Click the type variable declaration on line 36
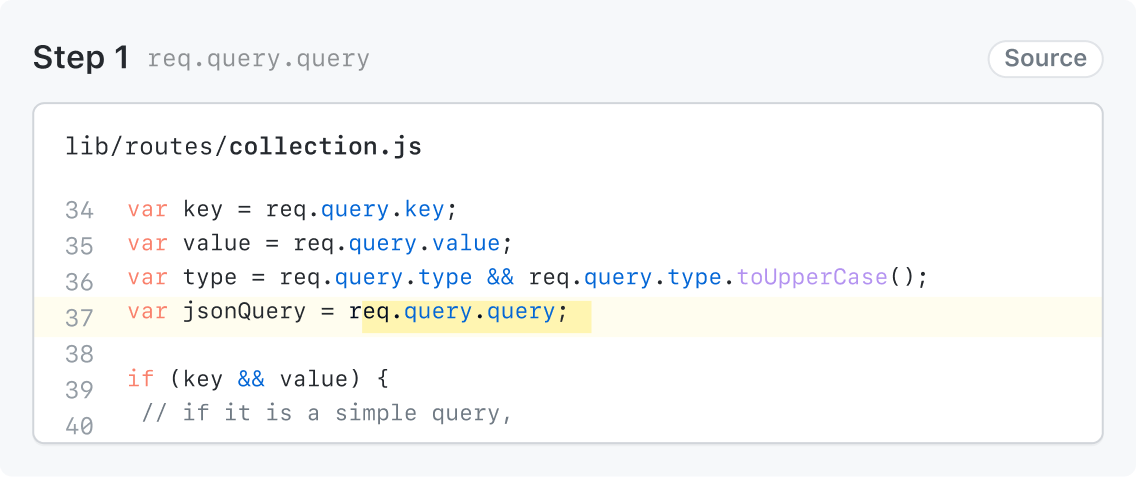 click(x=210, y=276)
